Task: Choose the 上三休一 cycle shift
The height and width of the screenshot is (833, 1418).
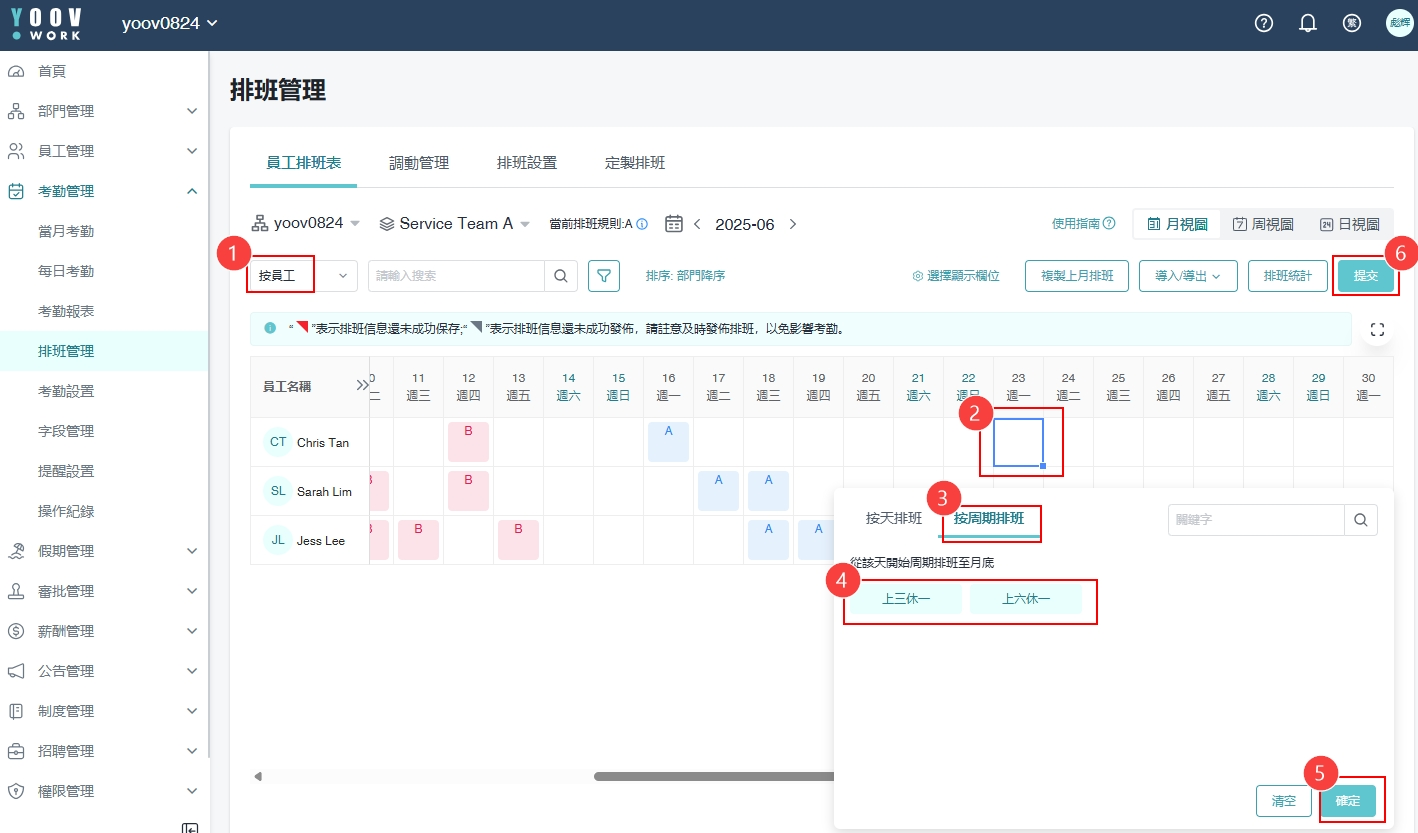Action: 907,599
